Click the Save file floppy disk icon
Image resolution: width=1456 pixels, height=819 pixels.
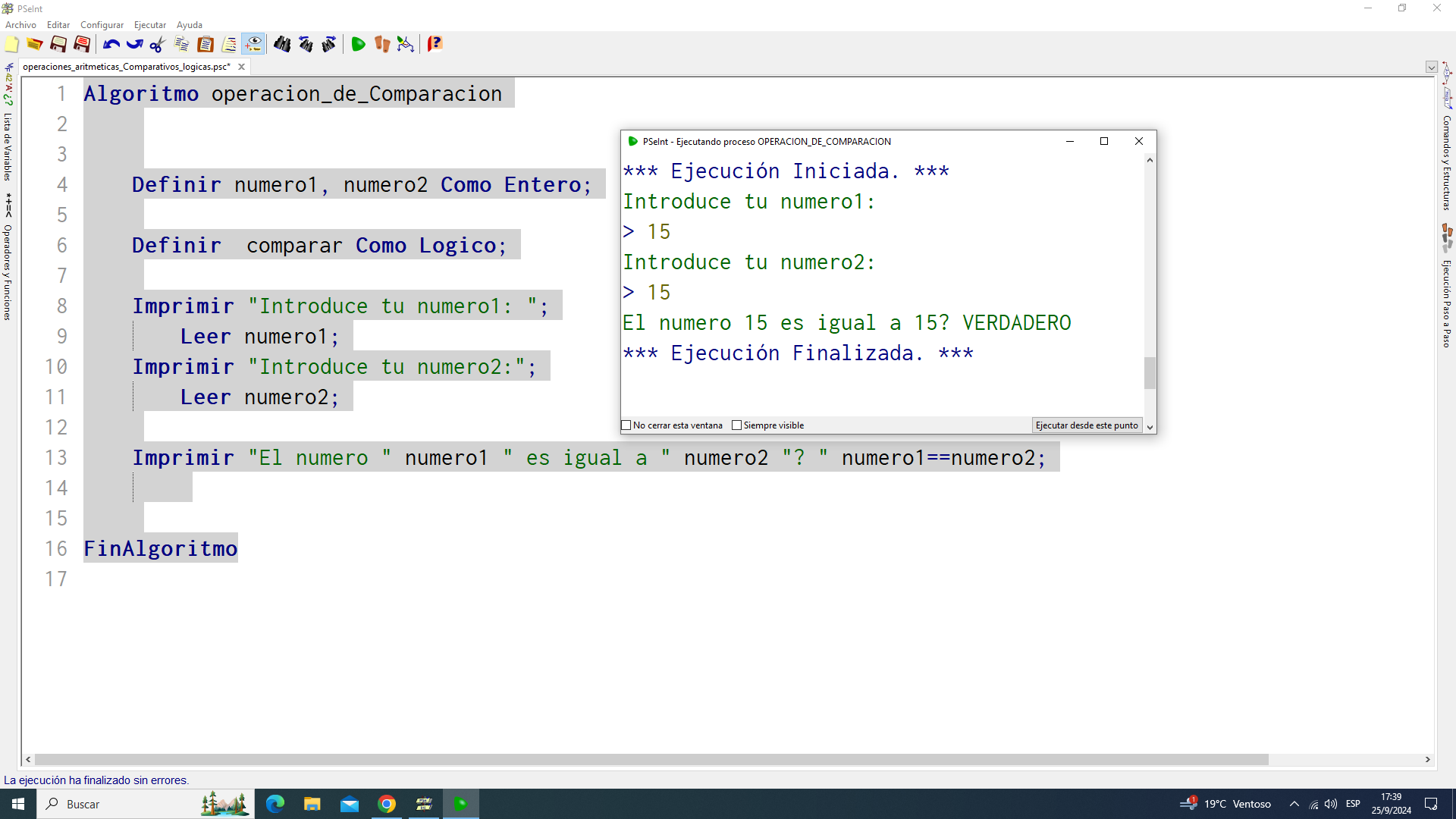(58, 45)
